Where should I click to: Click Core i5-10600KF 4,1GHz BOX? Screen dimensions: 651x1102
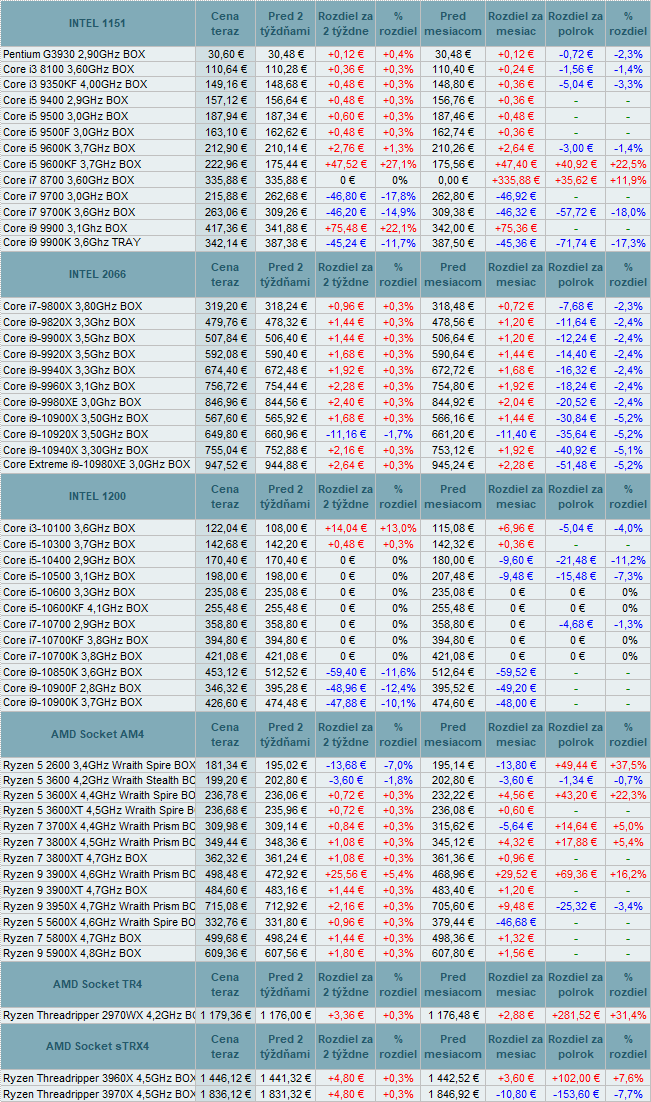pos(75,609)
